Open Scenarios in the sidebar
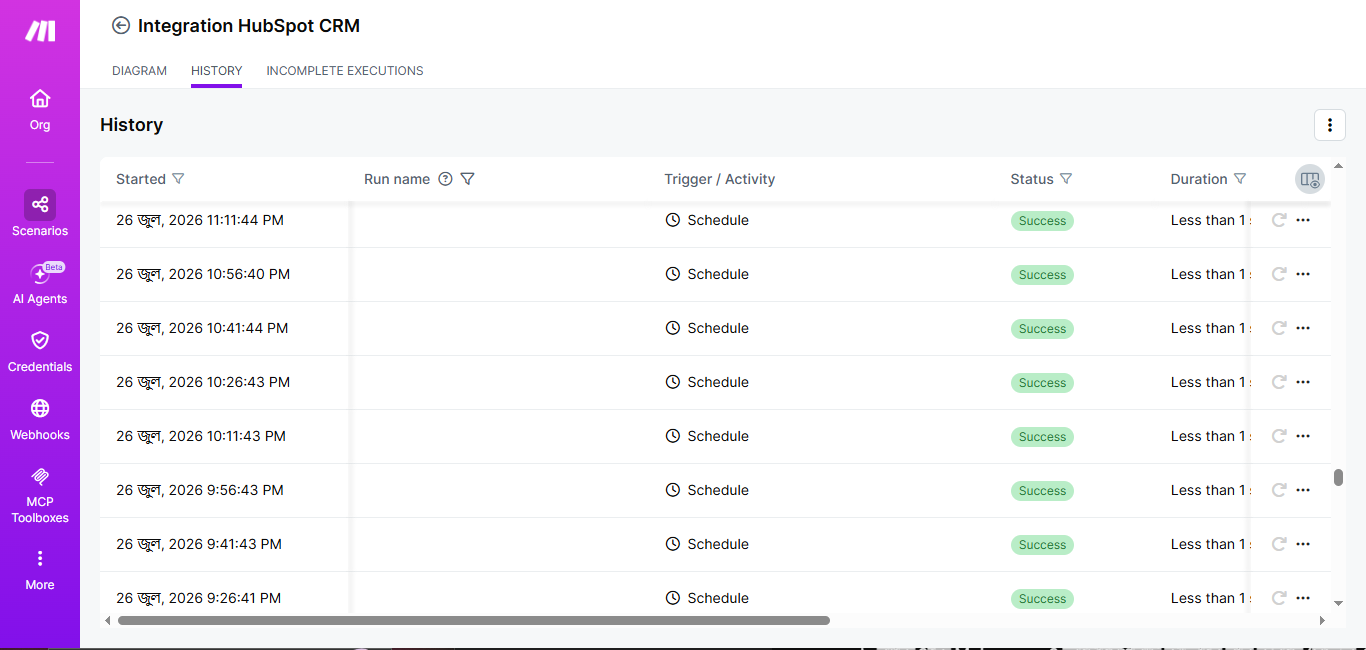This screenshot has width=1366, height=650. 40,214
